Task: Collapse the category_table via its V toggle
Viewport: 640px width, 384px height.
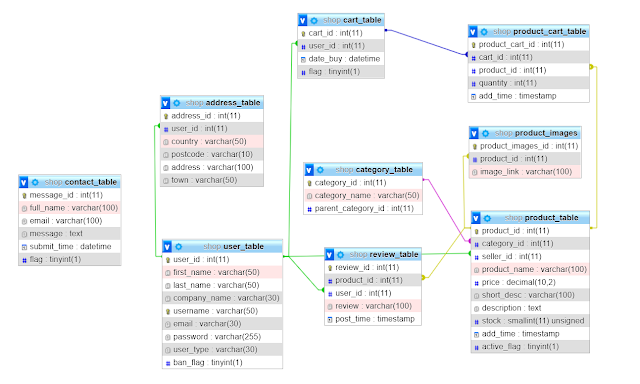Action: [x=309, y=170]
